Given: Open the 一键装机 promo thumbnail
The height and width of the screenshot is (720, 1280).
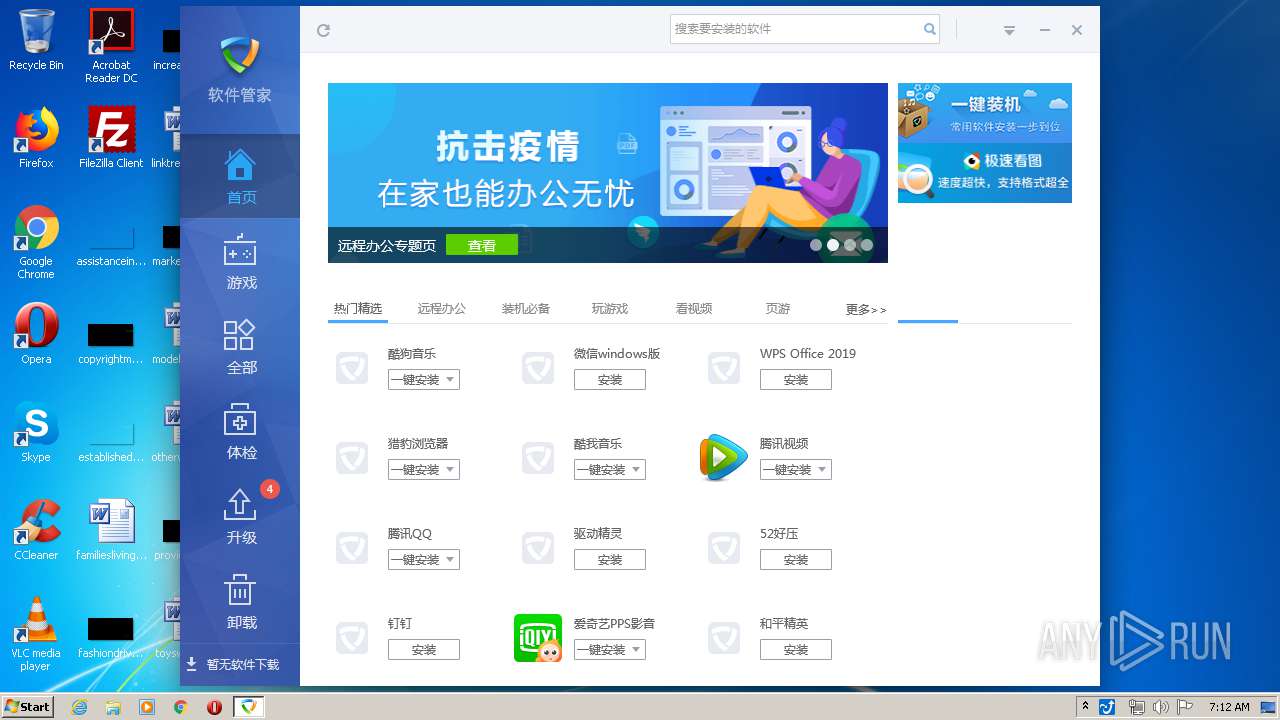Looking at the screenshot, I should tap(985, 112).
